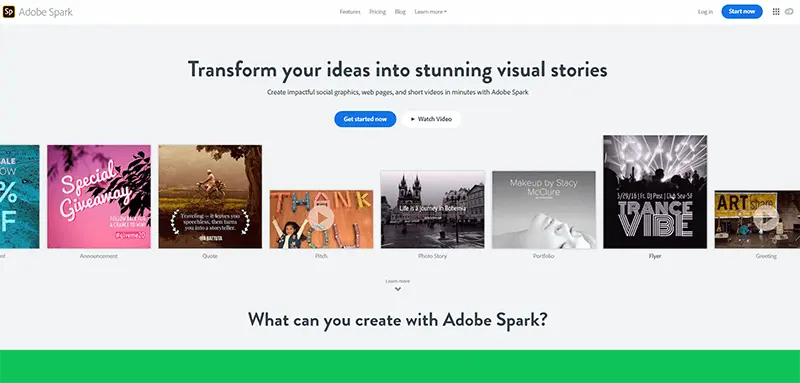Go to the Blog page
The image size is (800, 383).
coord(400,12)
